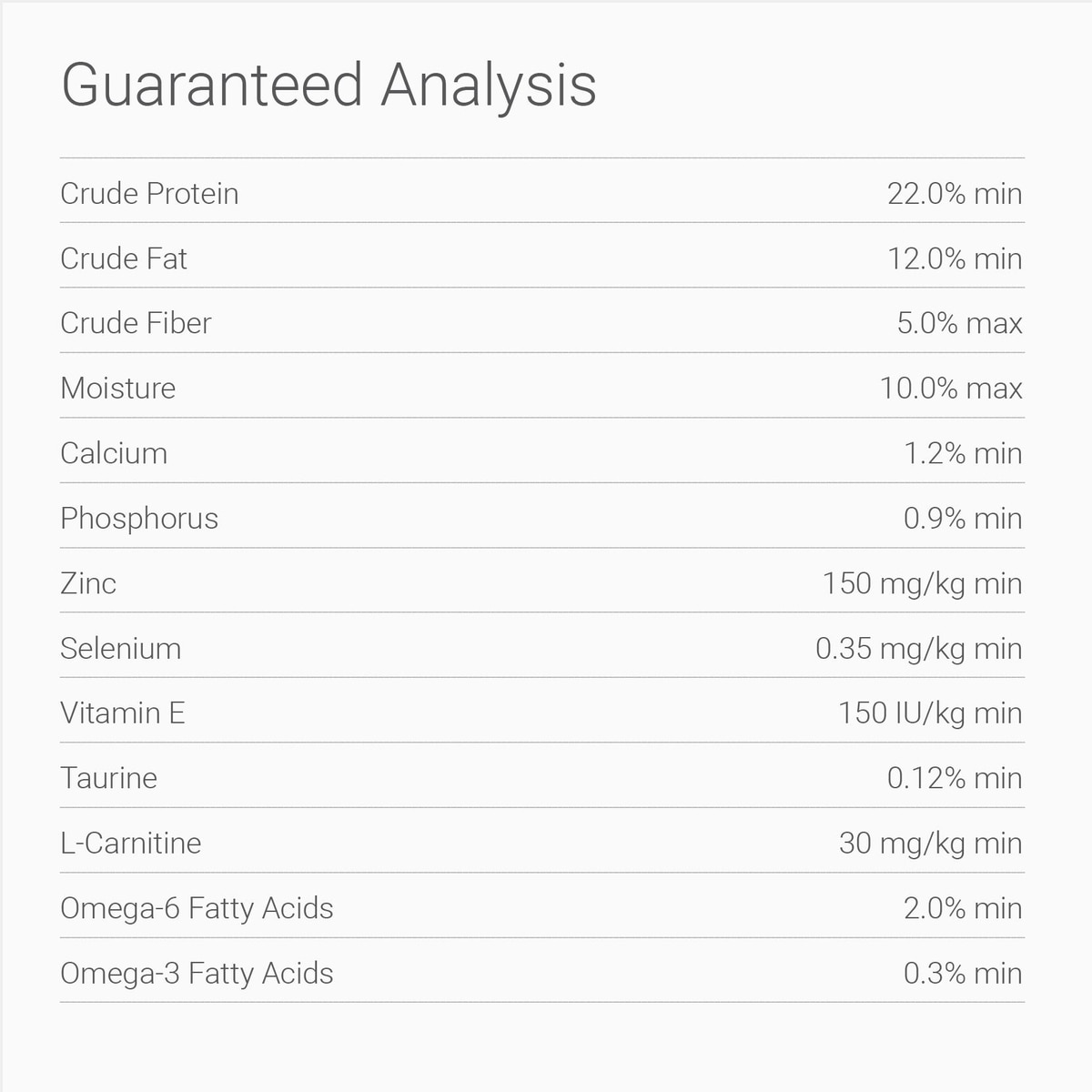
Task: Select the Omega-6 Fatty Acids label
Action: (x=197, y=909)
